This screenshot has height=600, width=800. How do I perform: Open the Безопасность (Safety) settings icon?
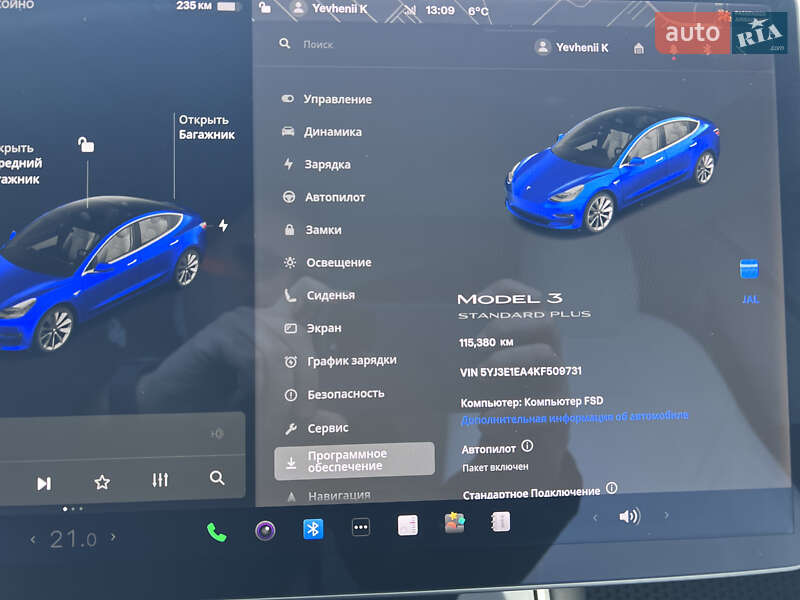pos(287,393)
